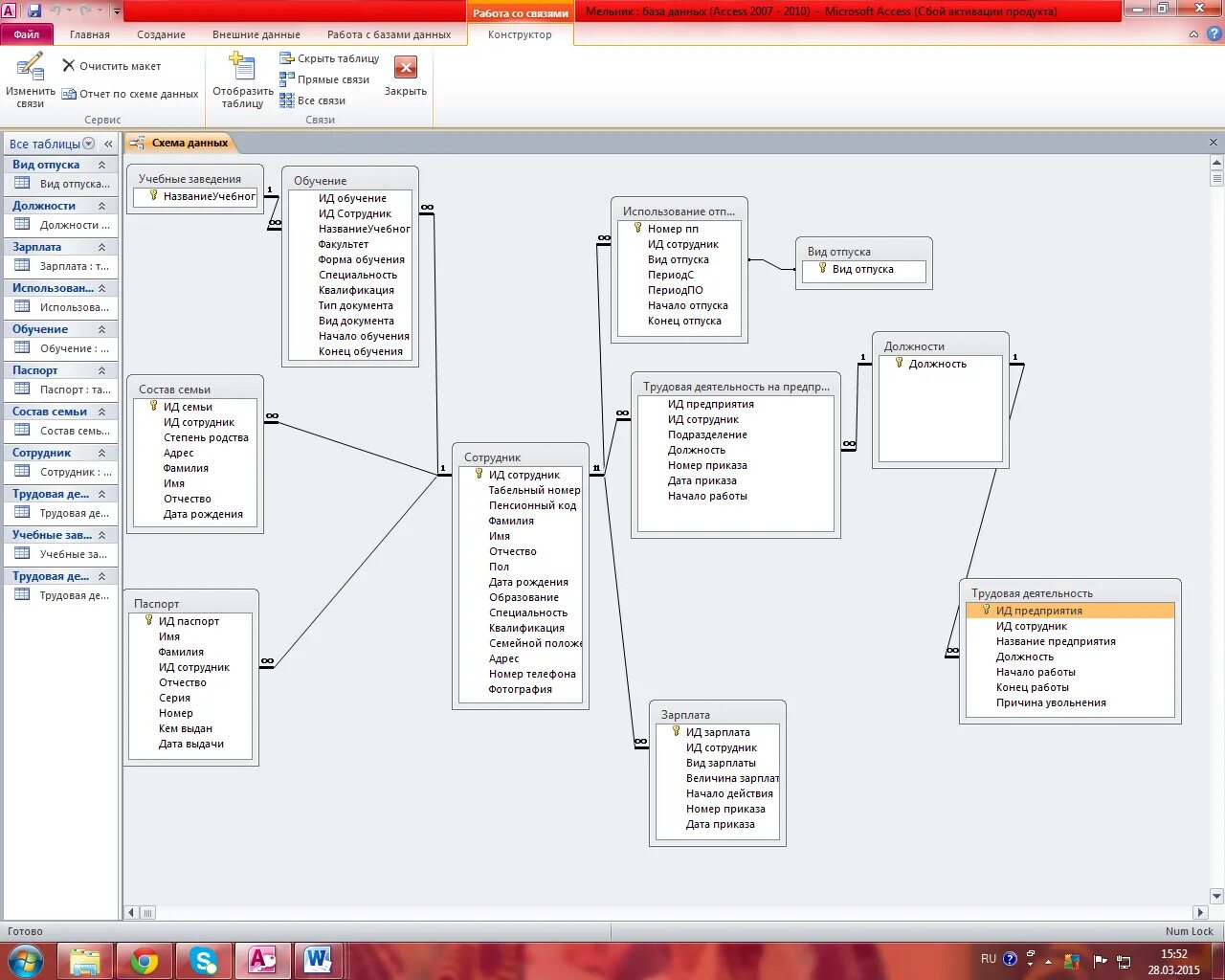Select the Конструктор ribbon tab
Image resolution: width=1225 pixels, height=980 pixels.
520,34
